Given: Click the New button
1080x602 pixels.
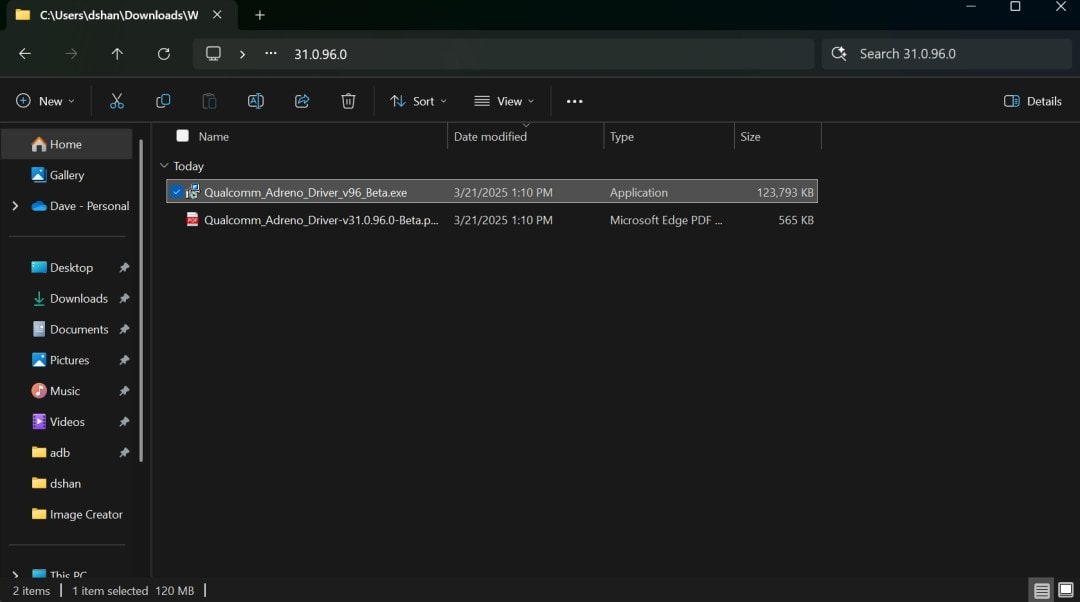Looking at the screenshot, I should pos(45,101).
